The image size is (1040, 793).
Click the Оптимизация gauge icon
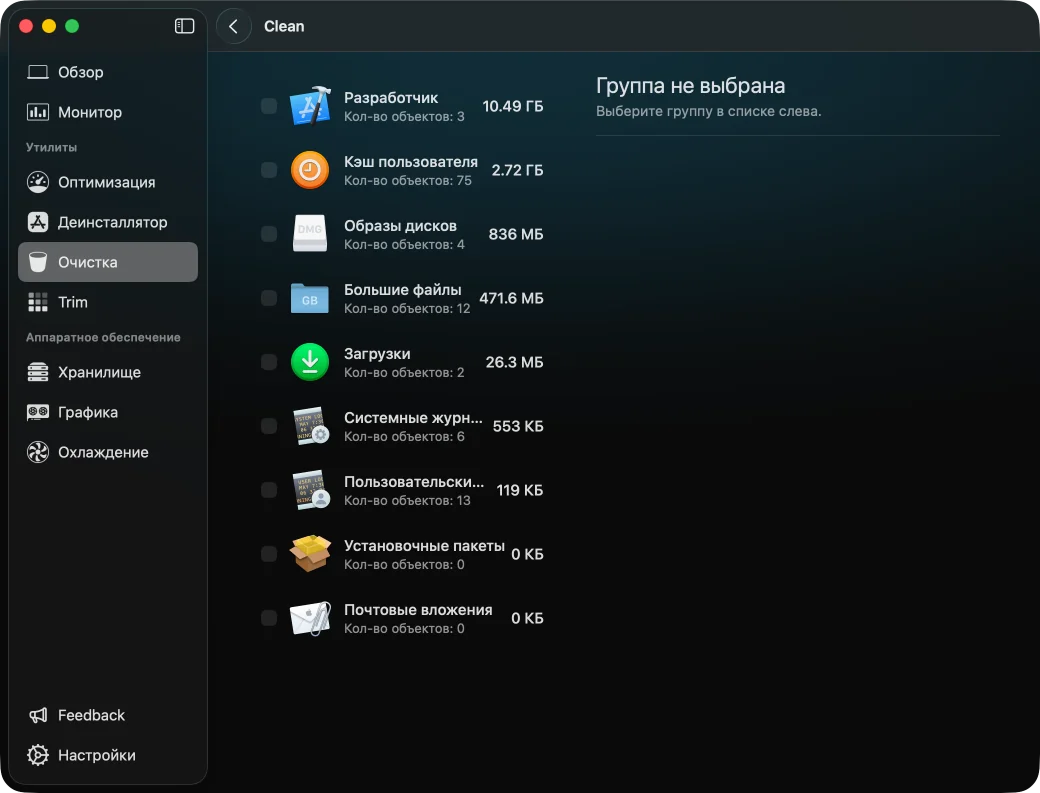tap(38, 182)
